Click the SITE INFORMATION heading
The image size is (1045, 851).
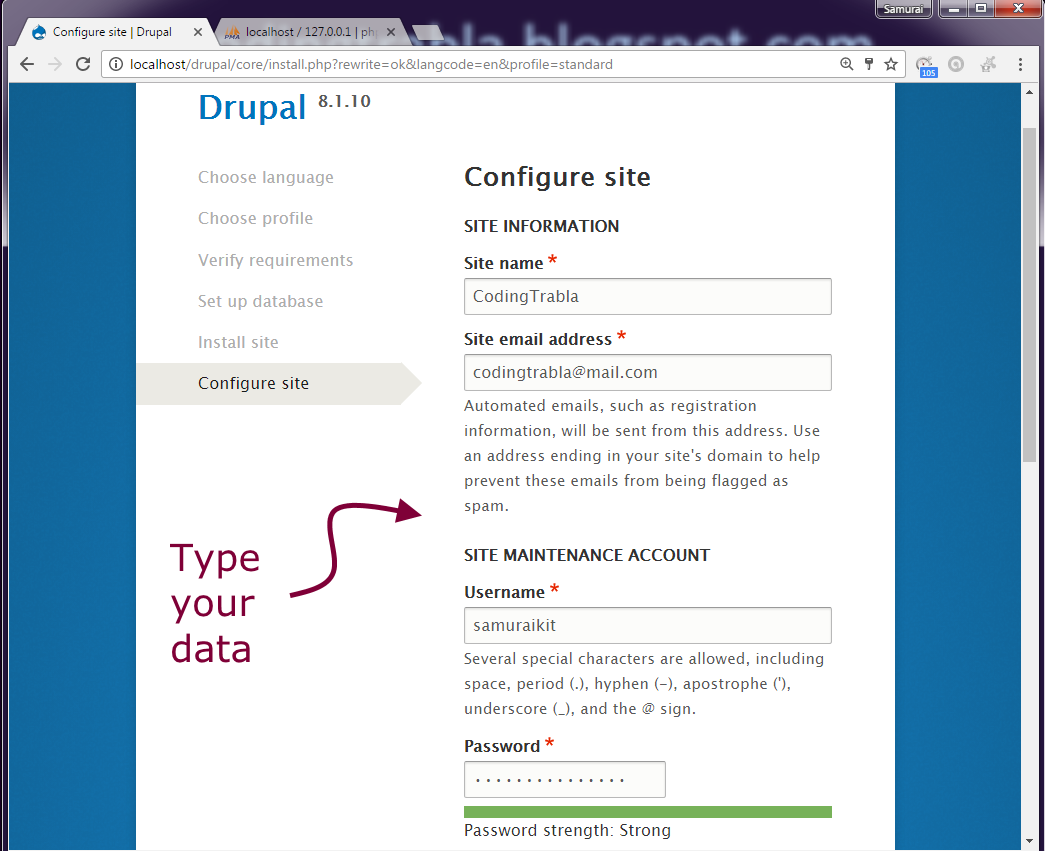click(x=541, y=227)
